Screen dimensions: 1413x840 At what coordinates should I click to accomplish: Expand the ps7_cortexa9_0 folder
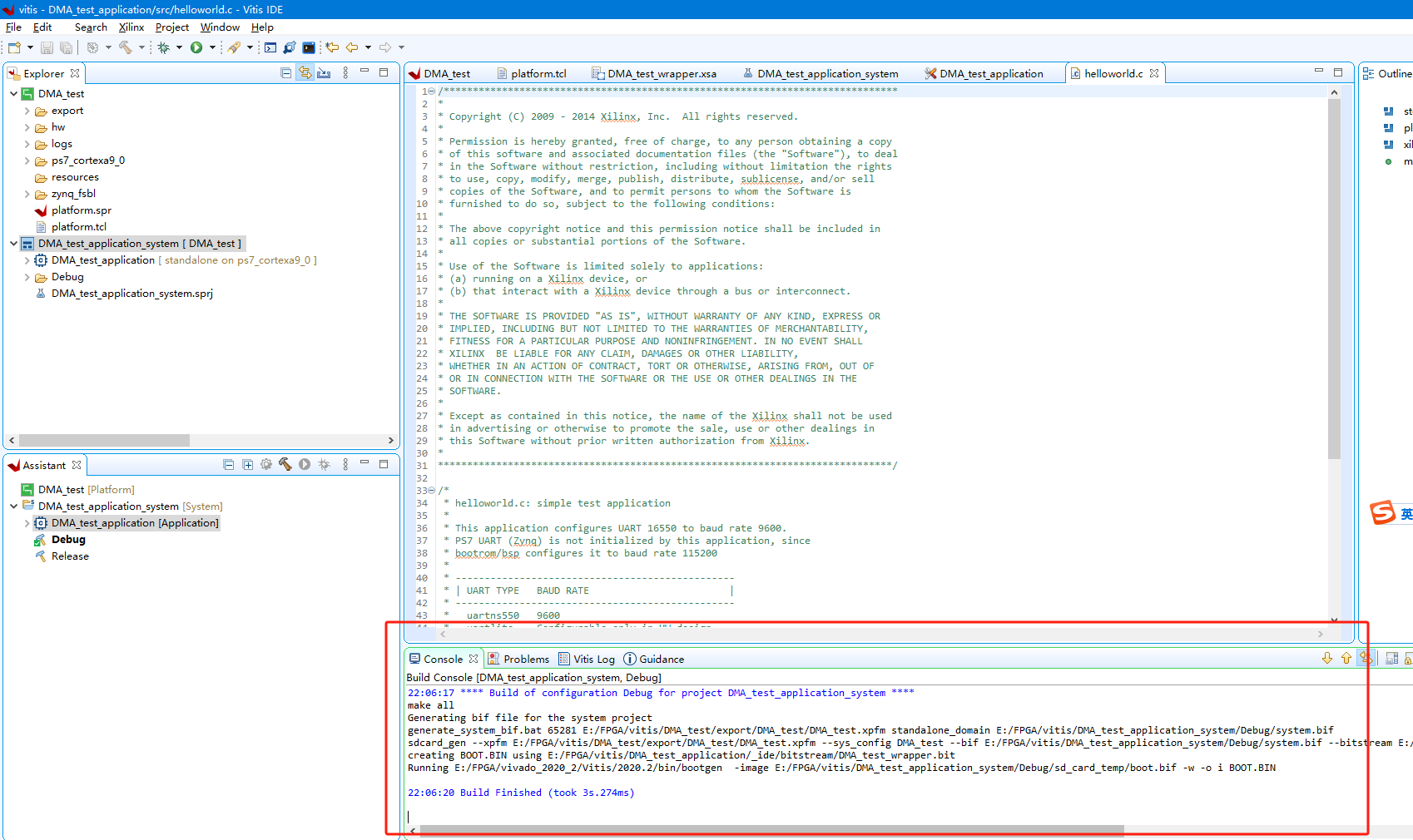click(x=27, y=161)
